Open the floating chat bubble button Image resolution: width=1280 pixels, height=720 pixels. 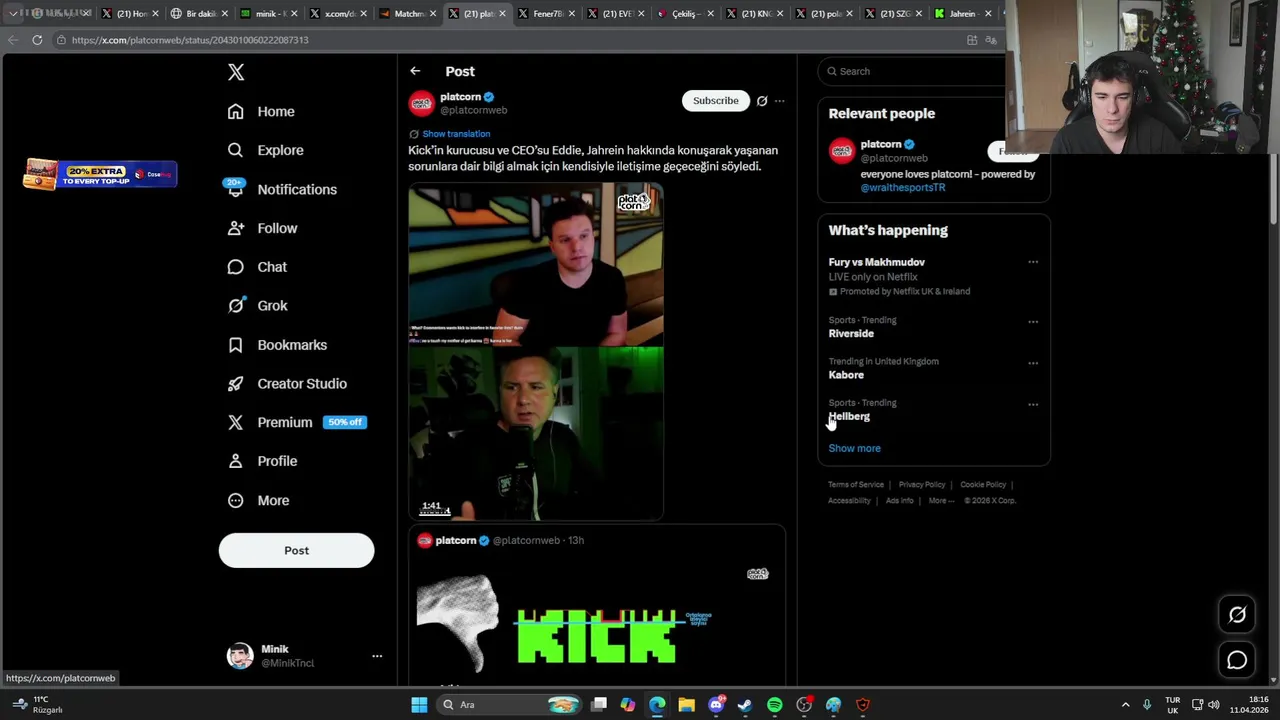(x=1237, y=660)
